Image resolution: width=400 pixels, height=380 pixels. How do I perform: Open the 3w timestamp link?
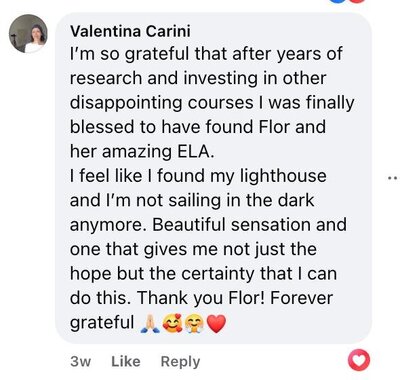coord(80,361)
